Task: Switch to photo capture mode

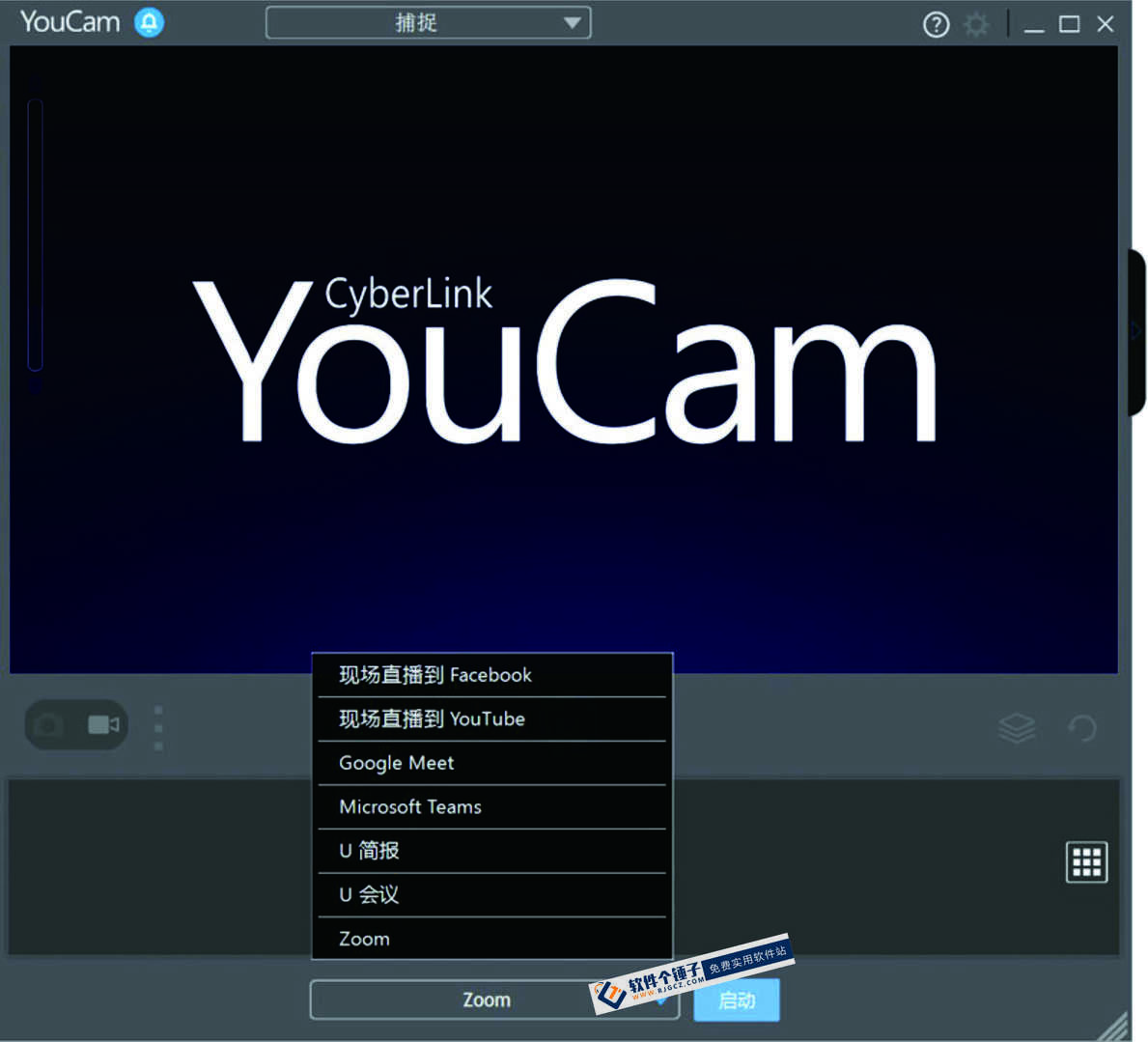Action: (50, 725)
